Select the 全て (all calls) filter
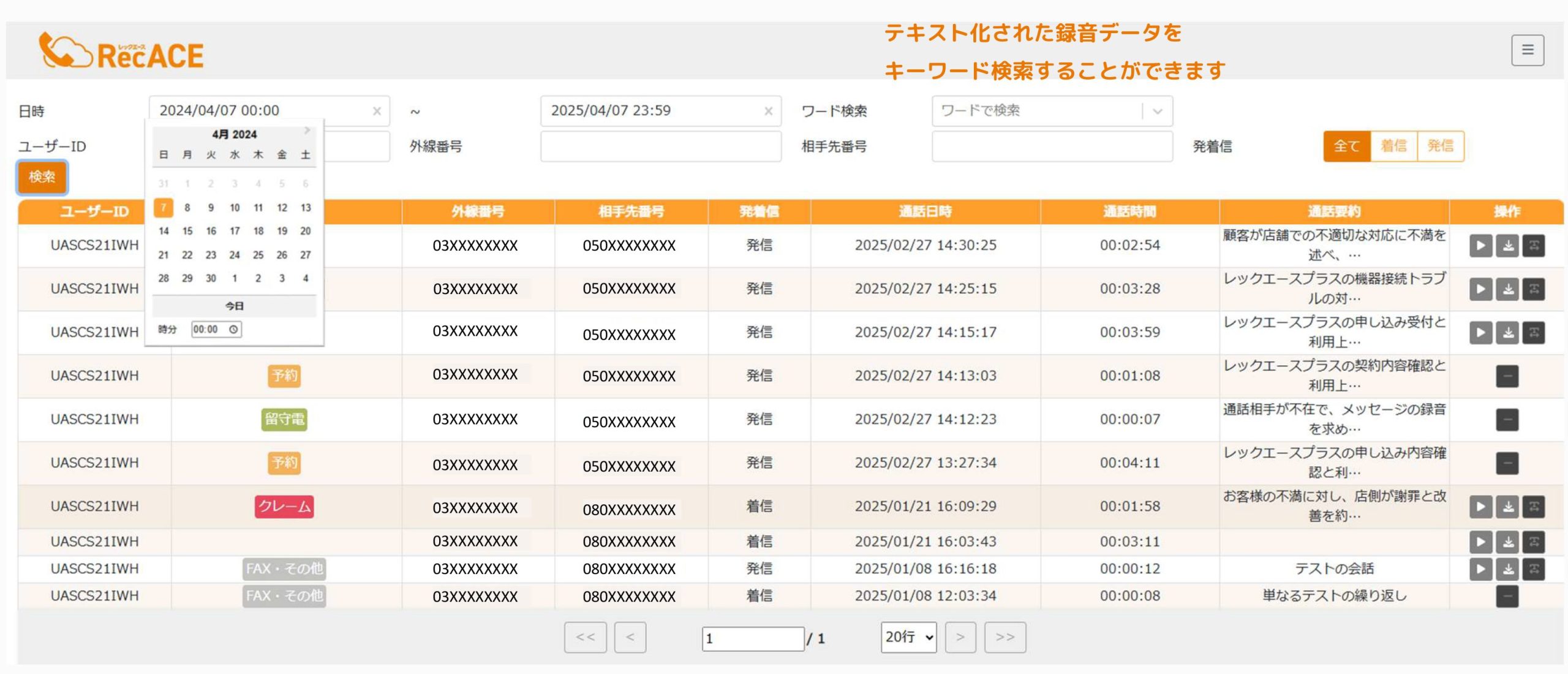The image size is (1568, 674). pyautogui.click(x=1347, y=145)
